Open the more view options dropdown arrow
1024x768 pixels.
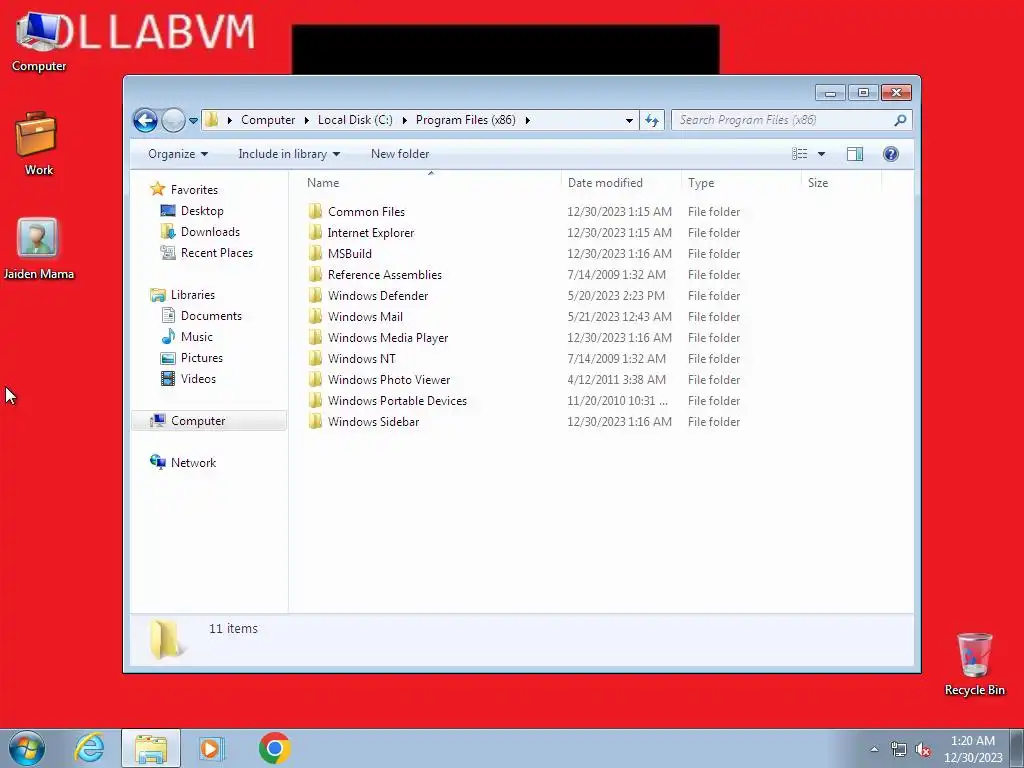click(822, 154)
